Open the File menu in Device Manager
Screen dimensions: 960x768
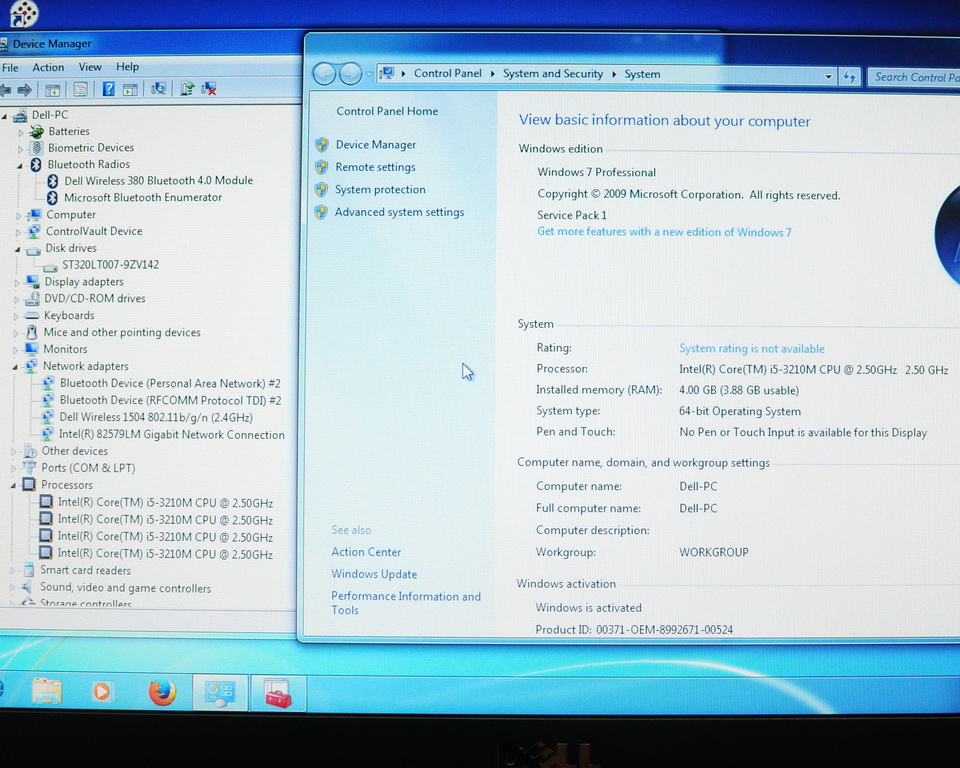10,67
